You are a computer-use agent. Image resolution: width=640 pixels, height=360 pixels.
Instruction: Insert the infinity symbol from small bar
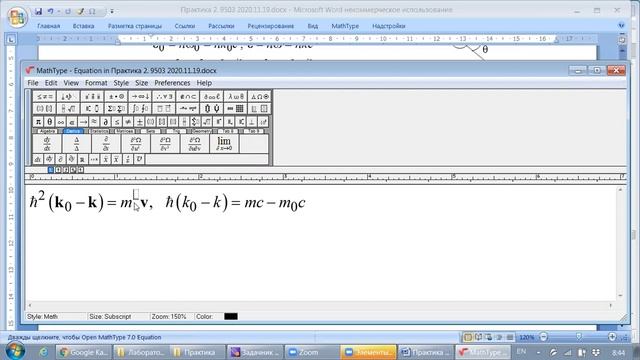(x=60, y=122)
